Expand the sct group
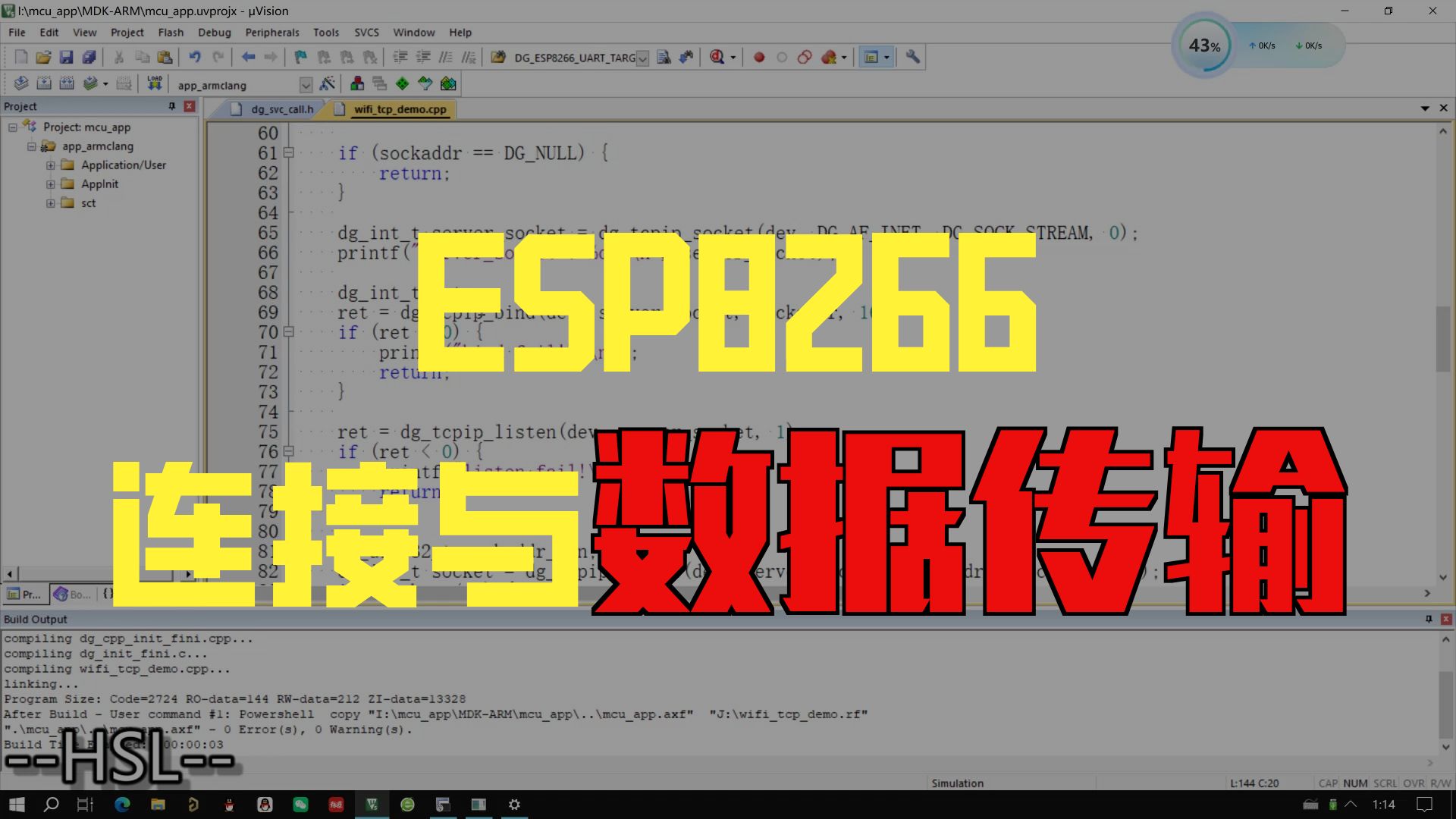1456x819 pixels. (51, 203)
